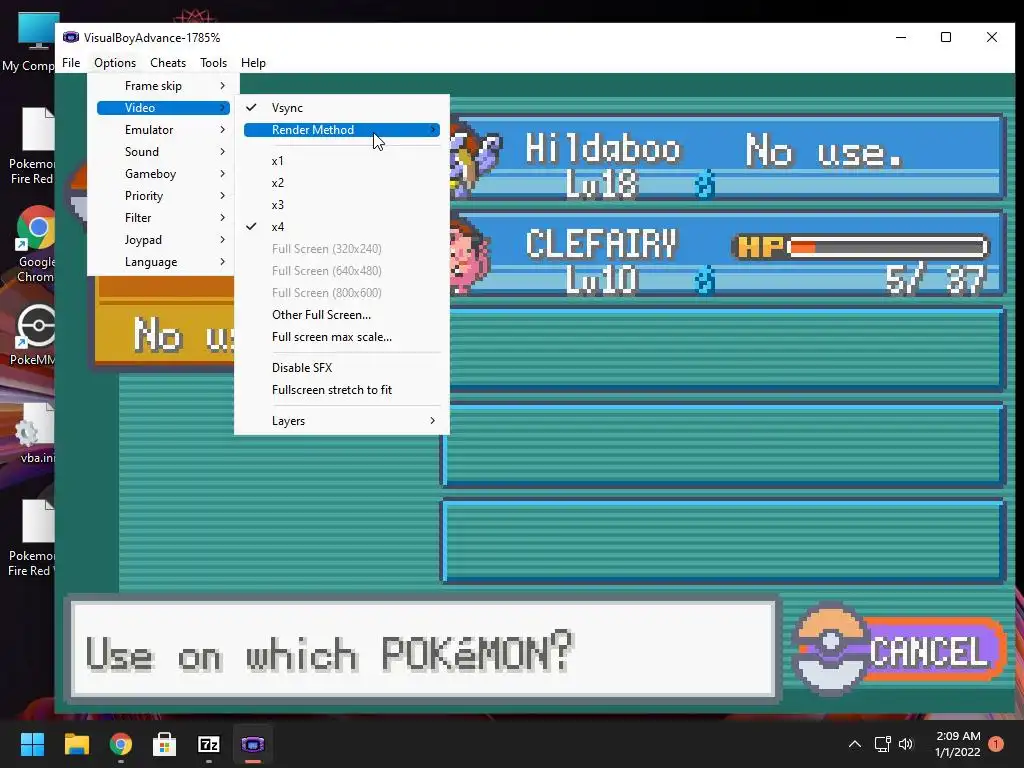Minimize the VisualBoyAdvance window
The image size is (1024, 768).
901,37
